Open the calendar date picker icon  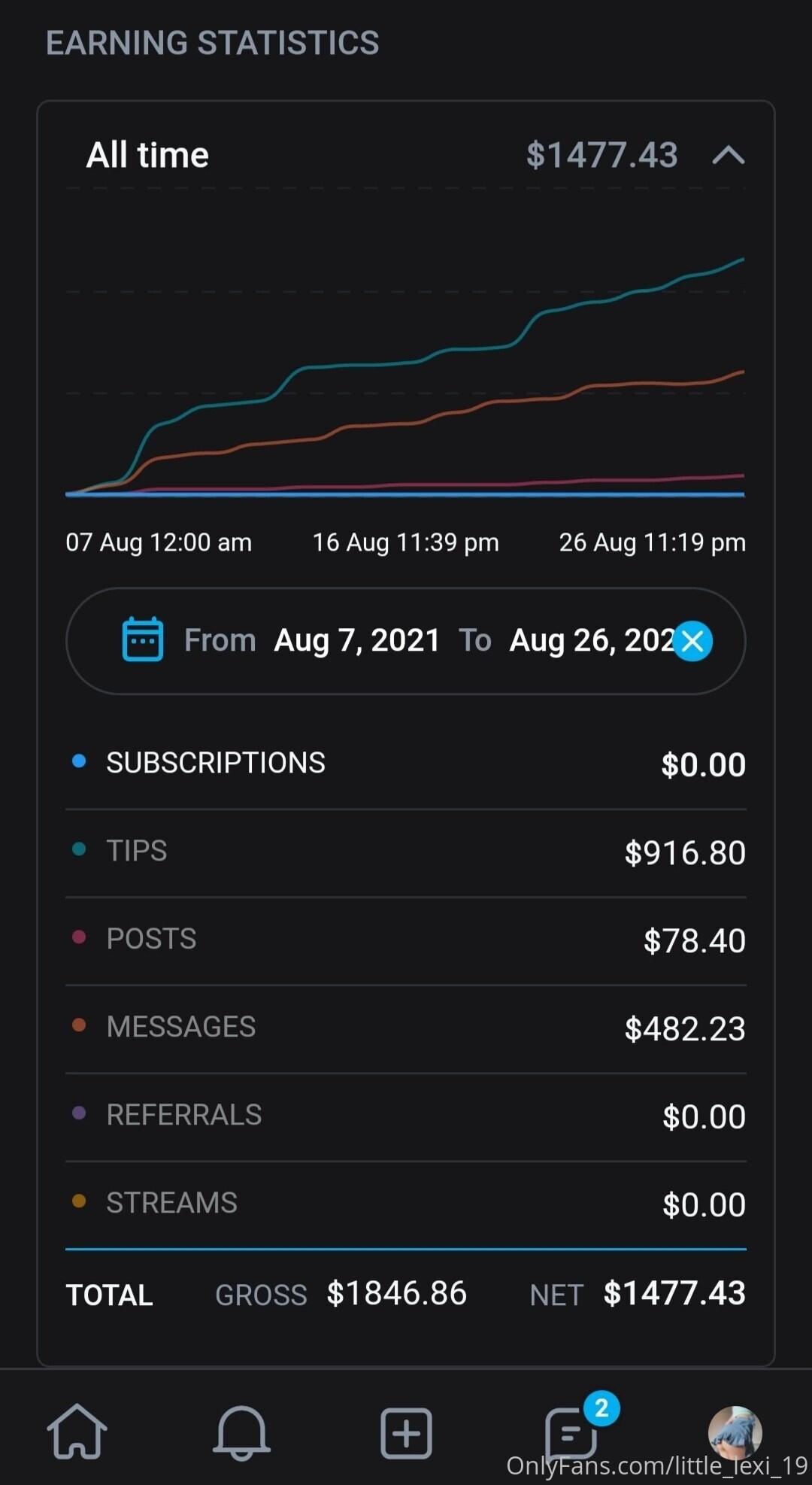point(143,640)
